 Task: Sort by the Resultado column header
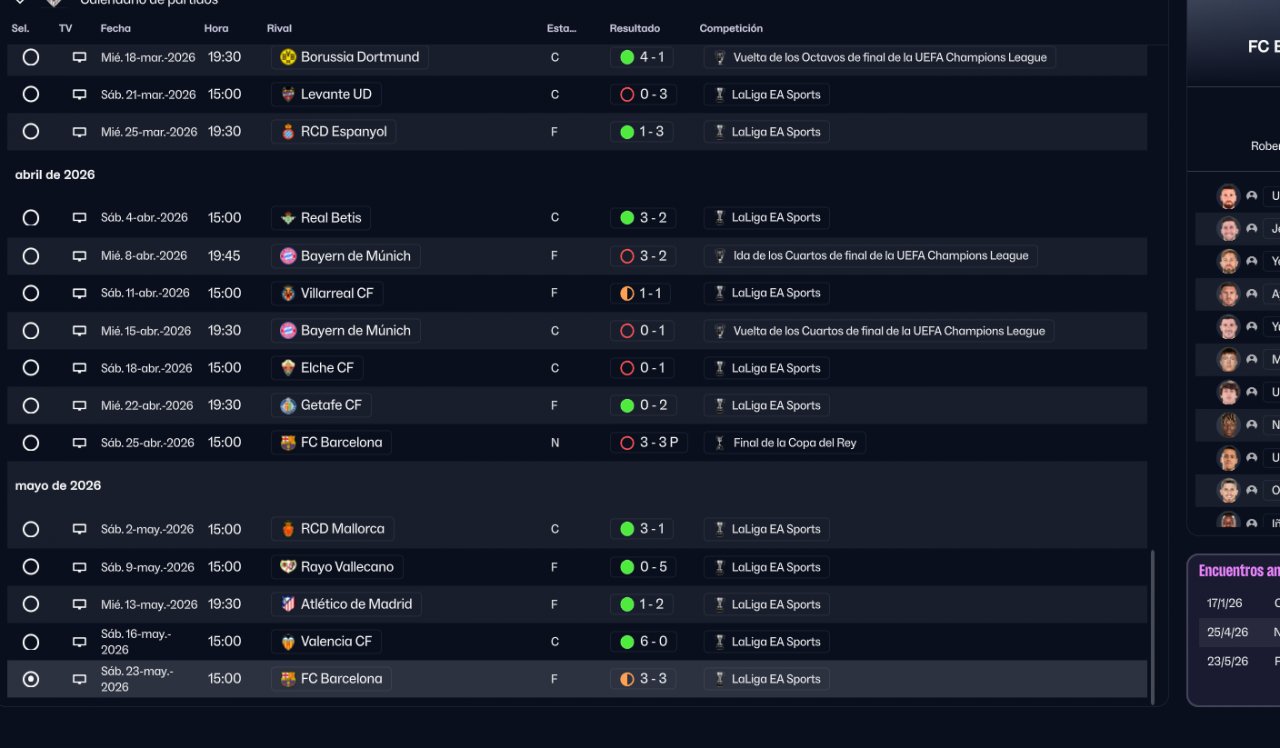(634, 28)
